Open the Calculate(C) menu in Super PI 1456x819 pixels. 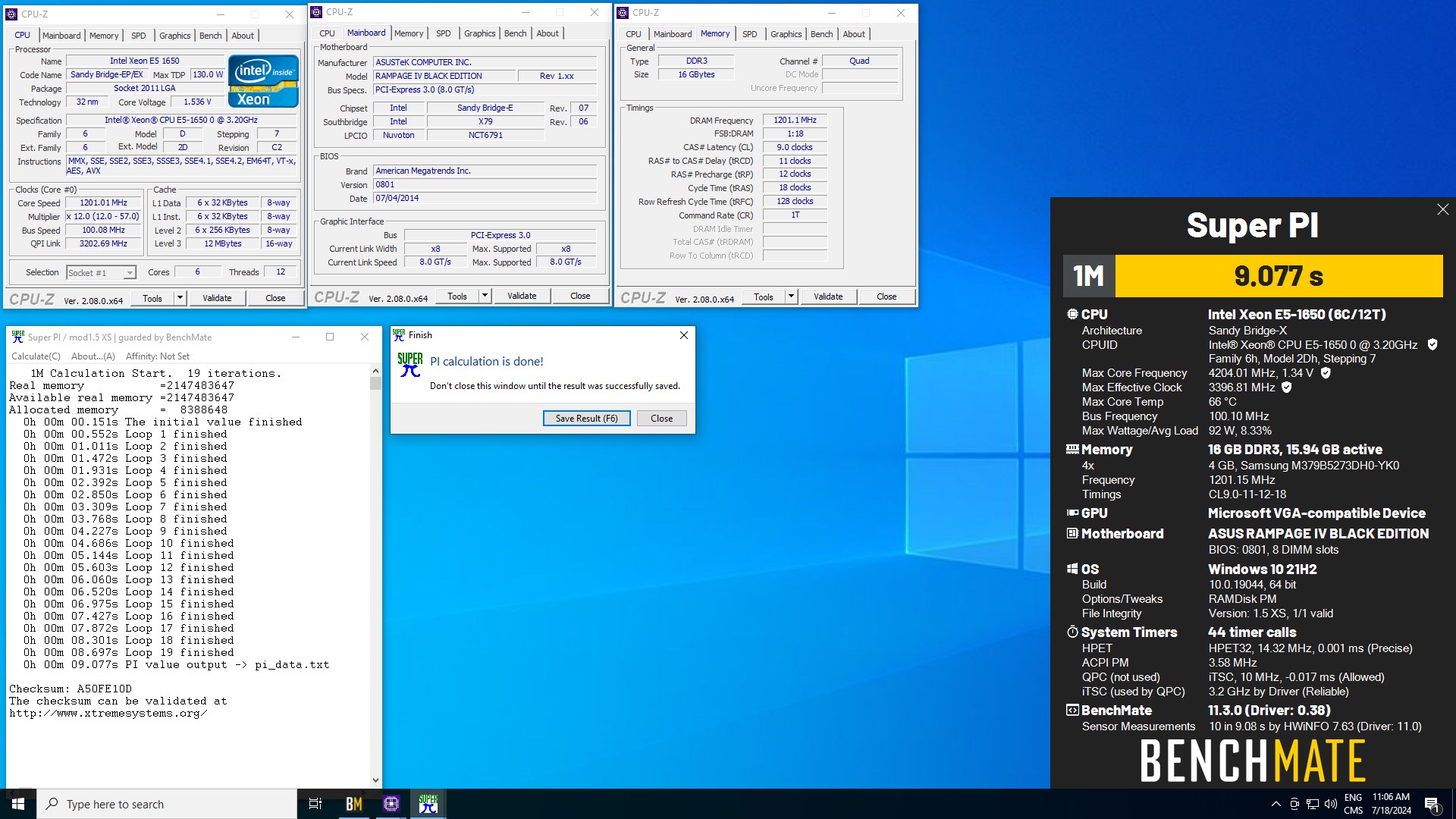(36, 356)
